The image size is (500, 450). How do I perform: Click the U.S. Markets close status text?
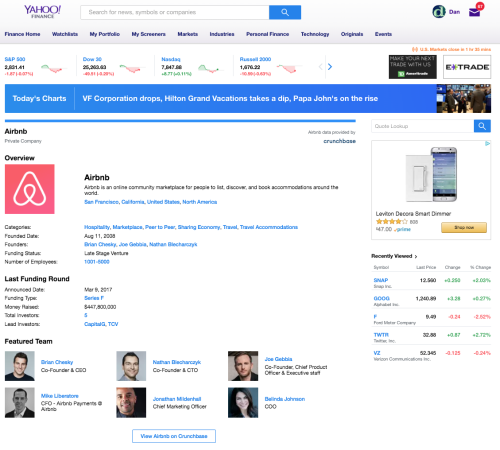pos(455,49)
